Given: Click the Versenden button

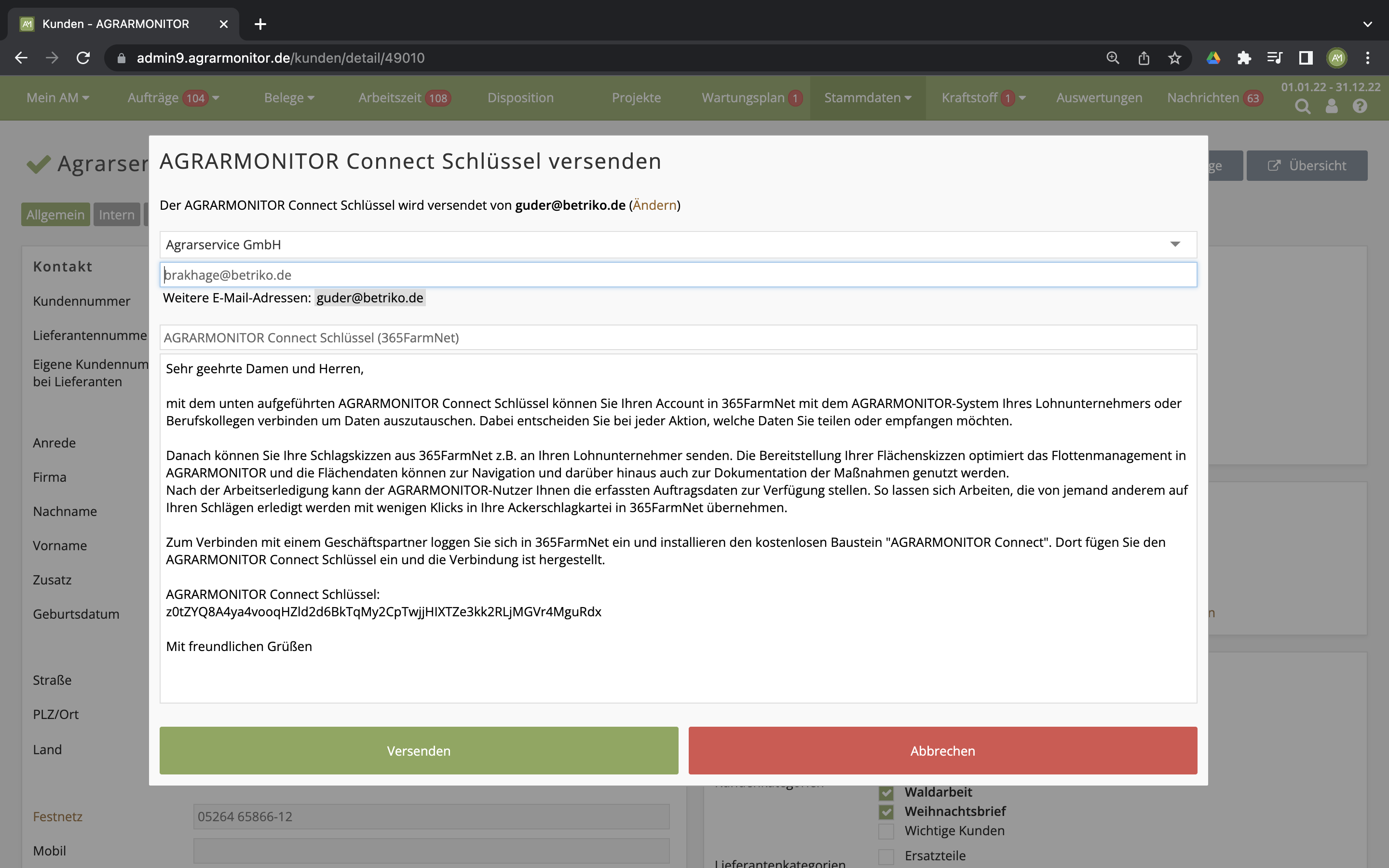Looking at the screenshot, I should pos(419,750).
